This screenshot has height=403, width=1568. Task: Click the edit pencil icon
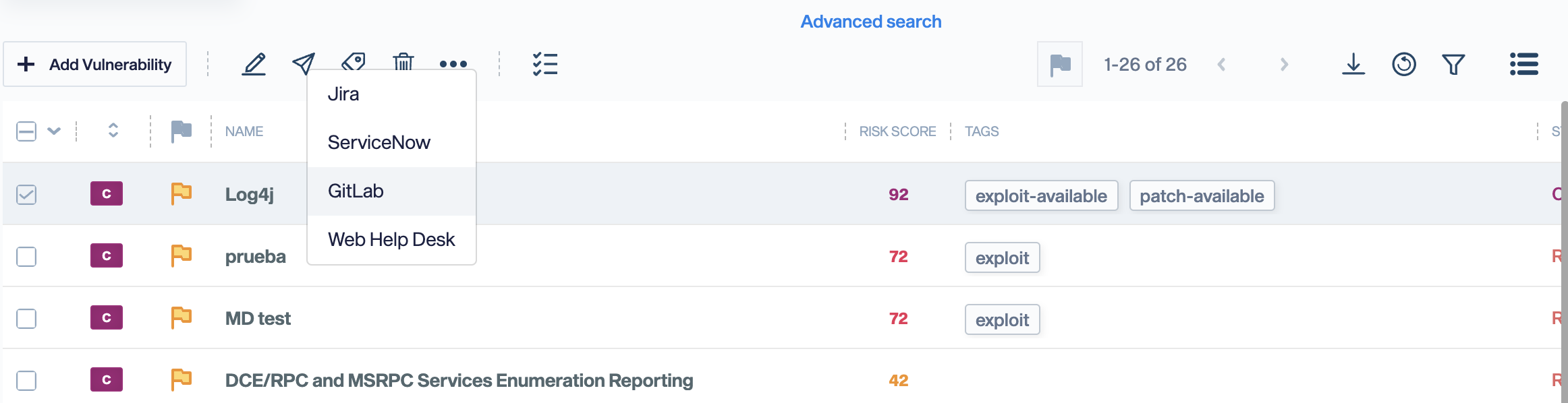254,64
